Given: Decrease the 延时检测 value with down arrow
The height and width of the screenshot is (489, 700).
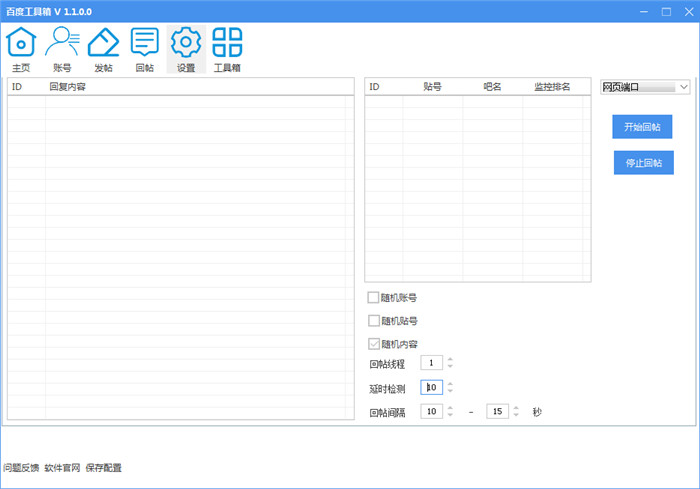Looking at the screenshot, I should pos(450,391).
